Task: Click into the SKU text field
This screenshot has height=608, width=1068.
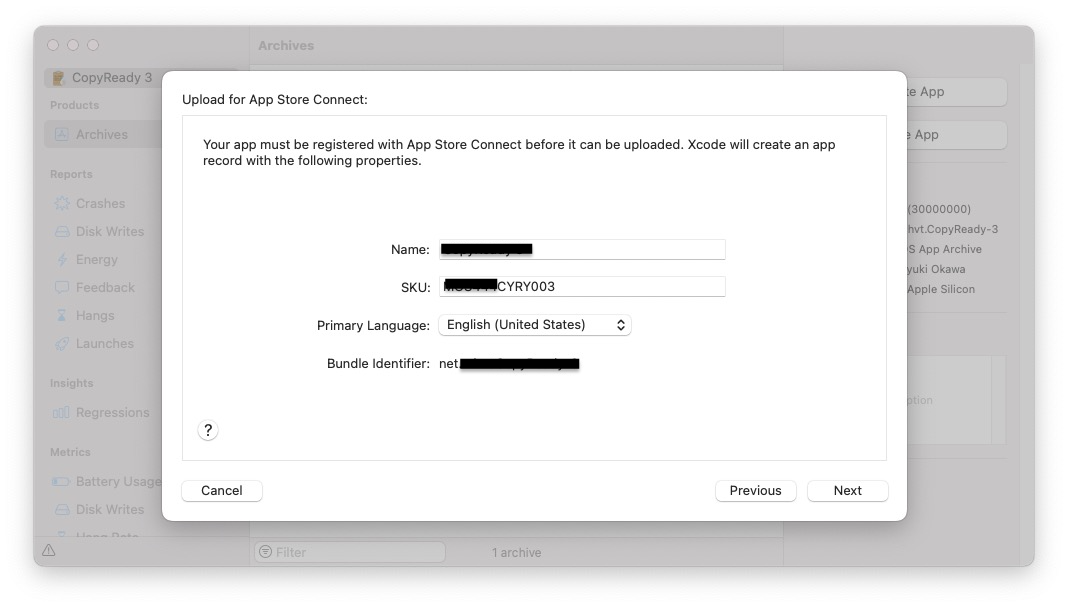Action: coord(582,287)
